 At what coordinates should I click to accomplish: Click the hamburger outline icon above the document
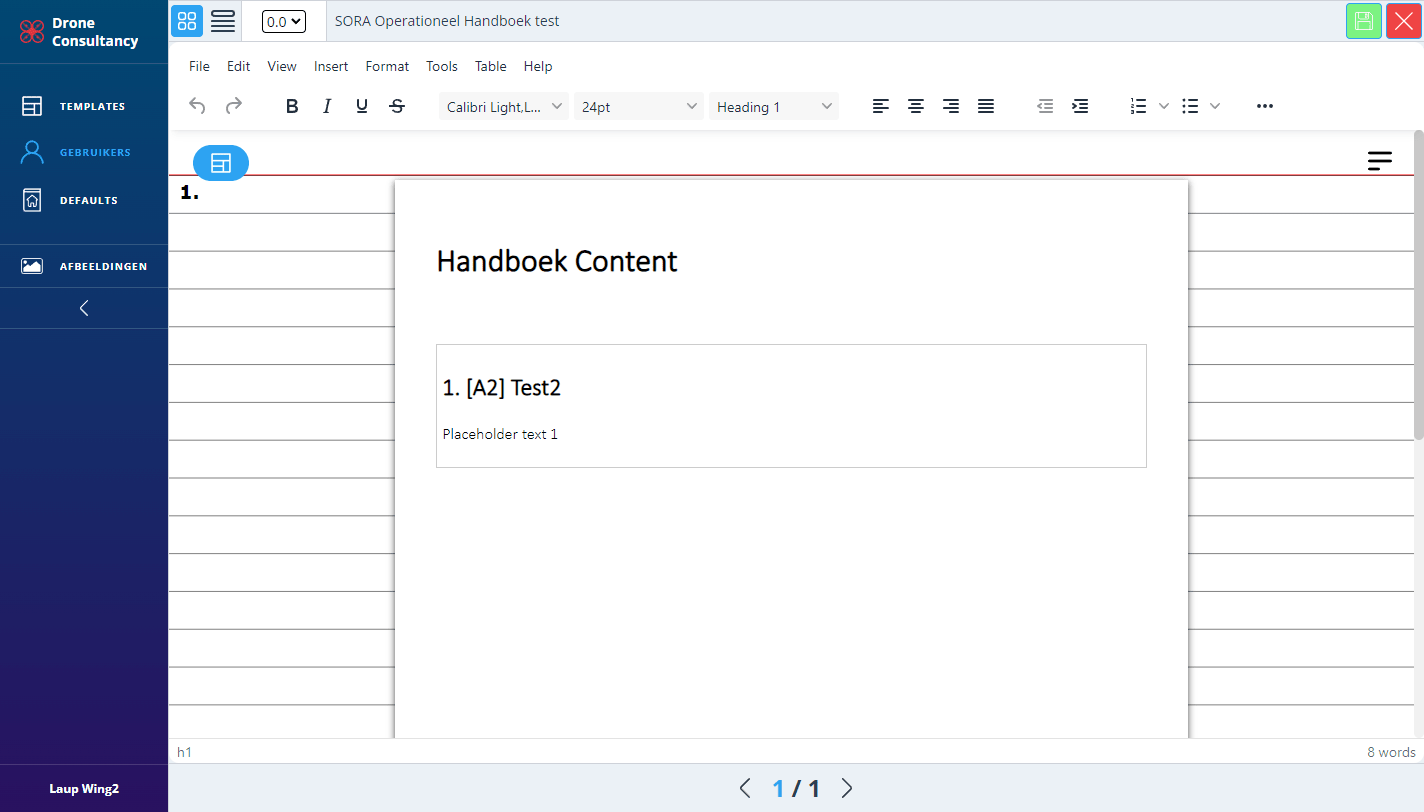coord(1380,160)
